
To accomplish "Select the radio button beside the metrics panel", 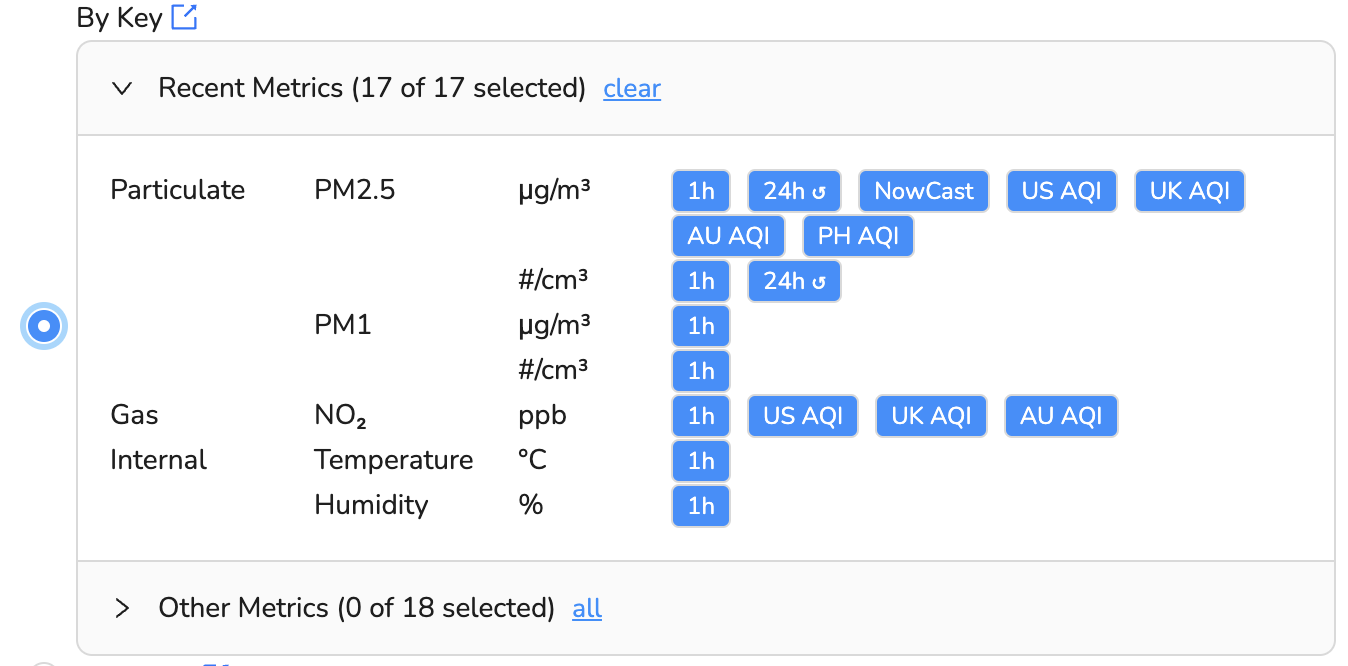I will 43,325.
